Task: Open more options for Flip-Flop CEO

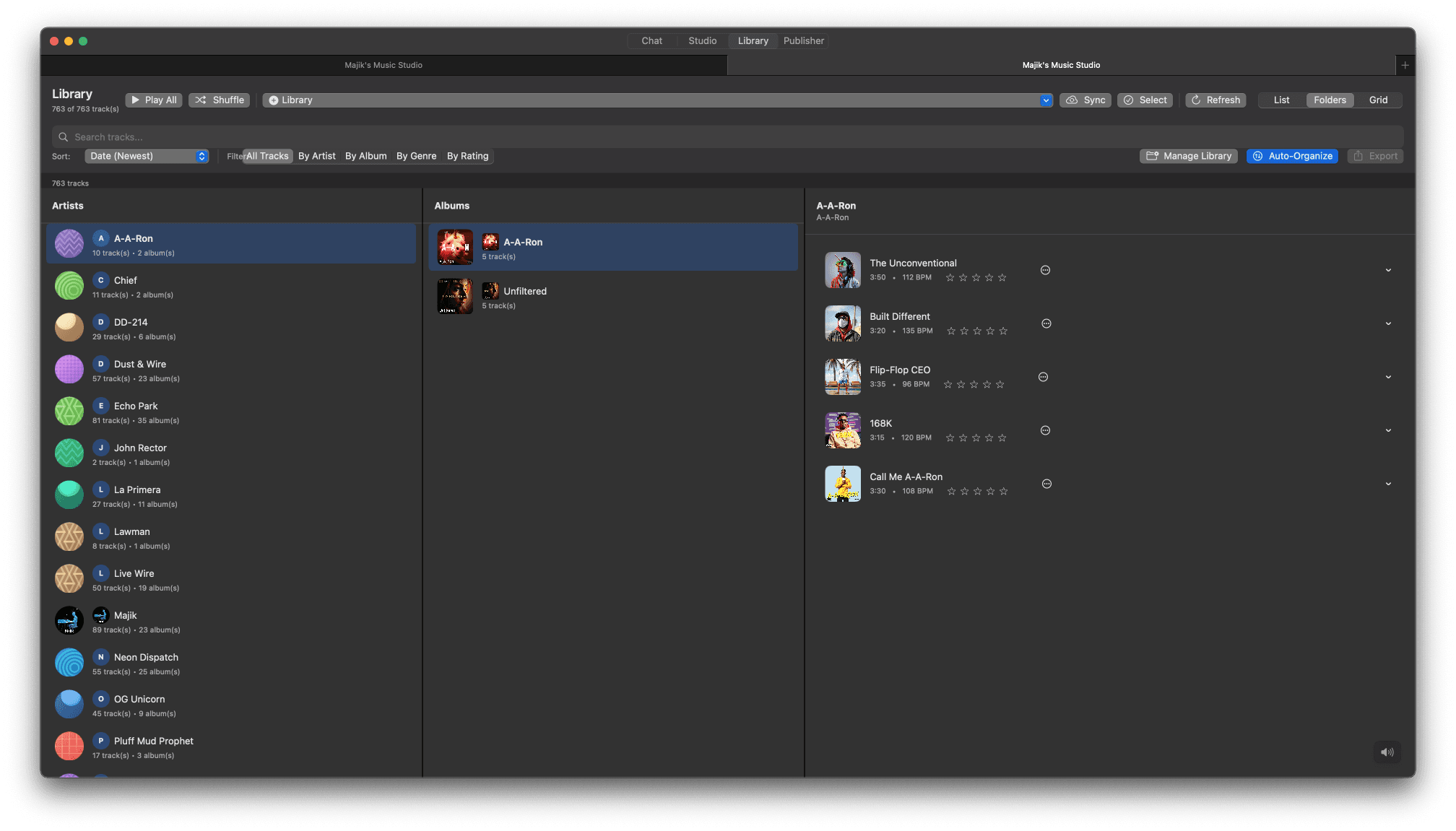Action: [x=1043, y=377]
